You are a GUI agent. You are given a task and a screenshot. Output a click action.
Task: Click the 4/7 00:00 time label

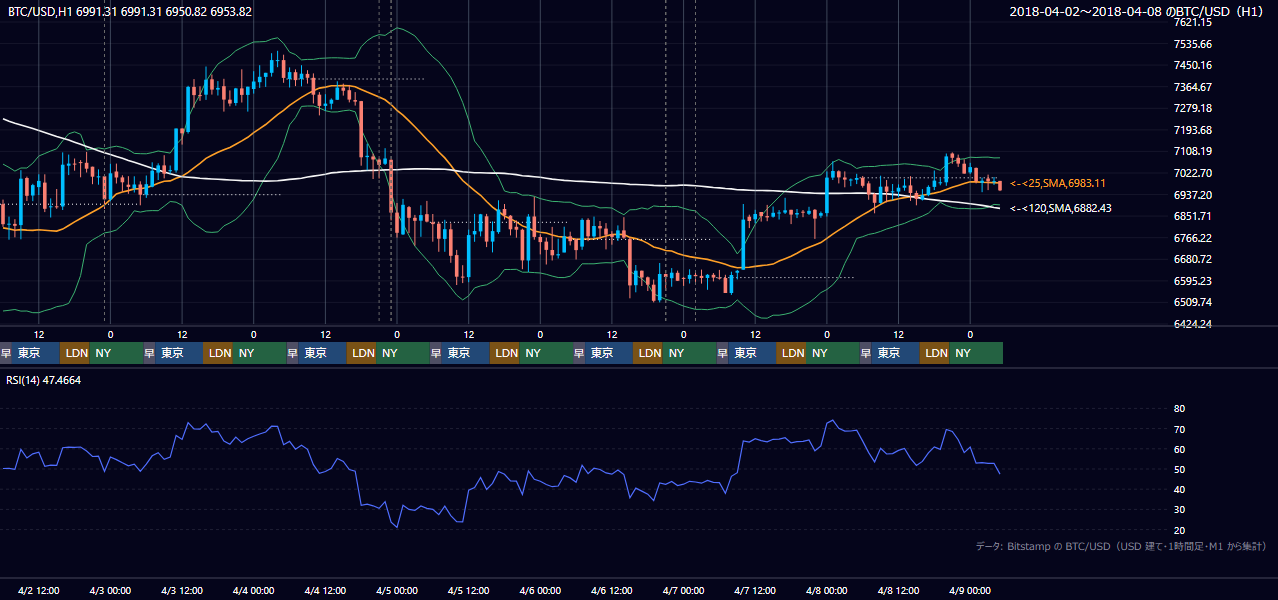[x=683, y=590]
